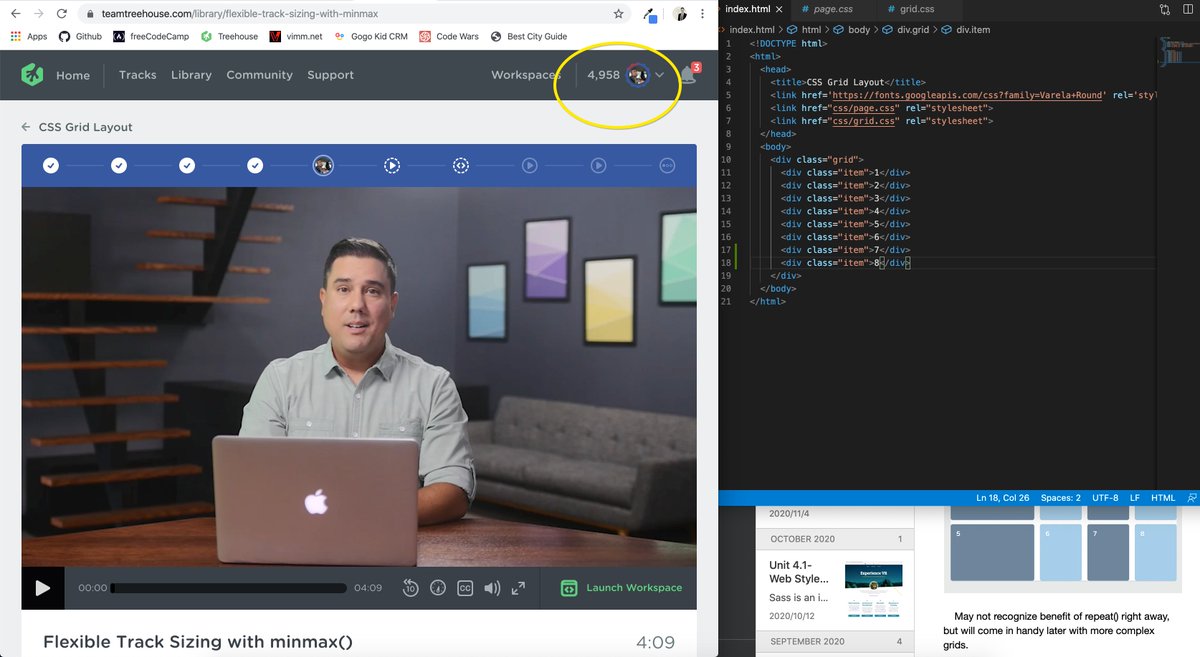Toggle closed captions

(x=464, y=588)
